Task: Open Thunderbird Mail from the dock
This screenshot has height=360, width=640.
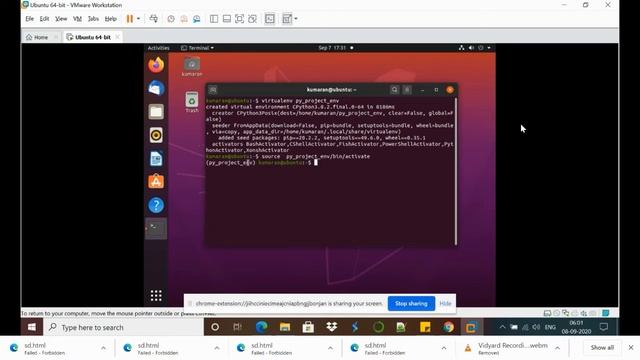Action: point(156,88)
